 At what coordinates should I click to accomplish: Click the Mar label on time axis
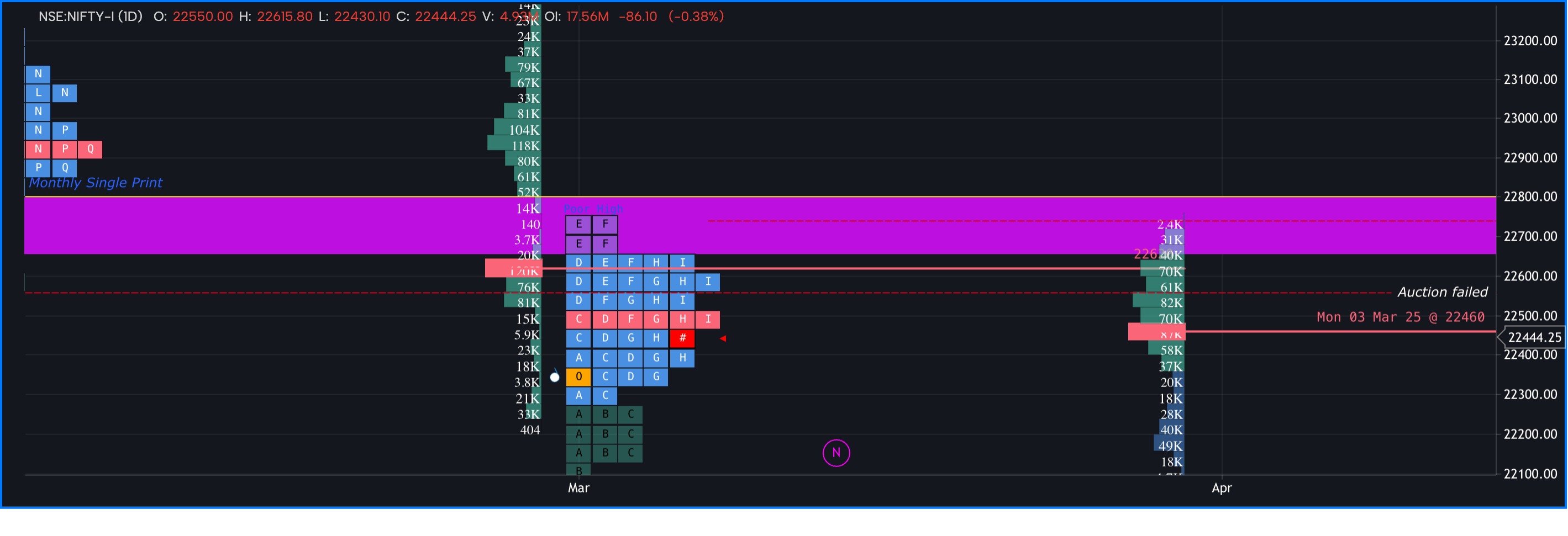[578, 487]
